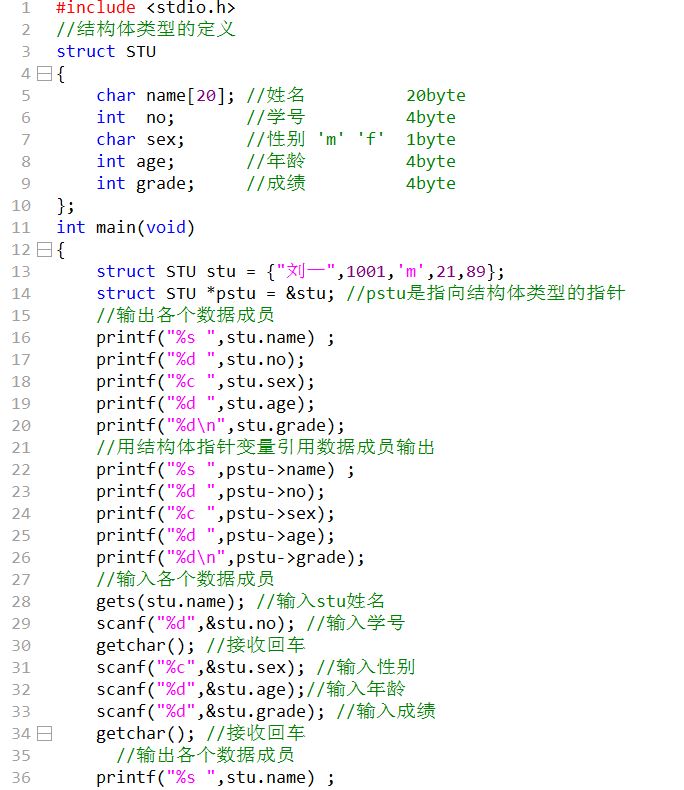This screenshot has width=684, height=790.
Task: Click the '1byte' comment text
Action: point(431,140)
